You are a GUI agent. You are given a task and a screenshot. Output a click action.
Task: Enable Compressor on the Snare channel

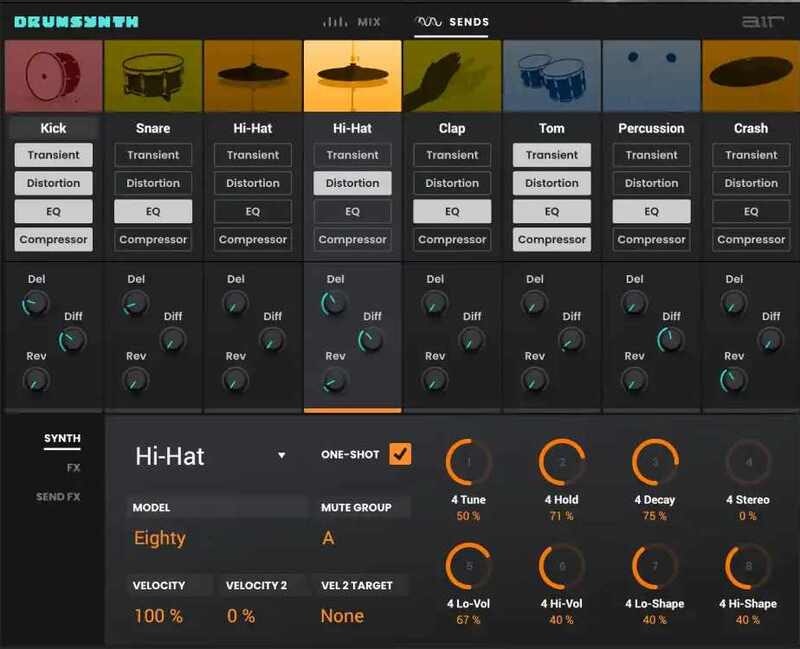[x=153, y=240]
